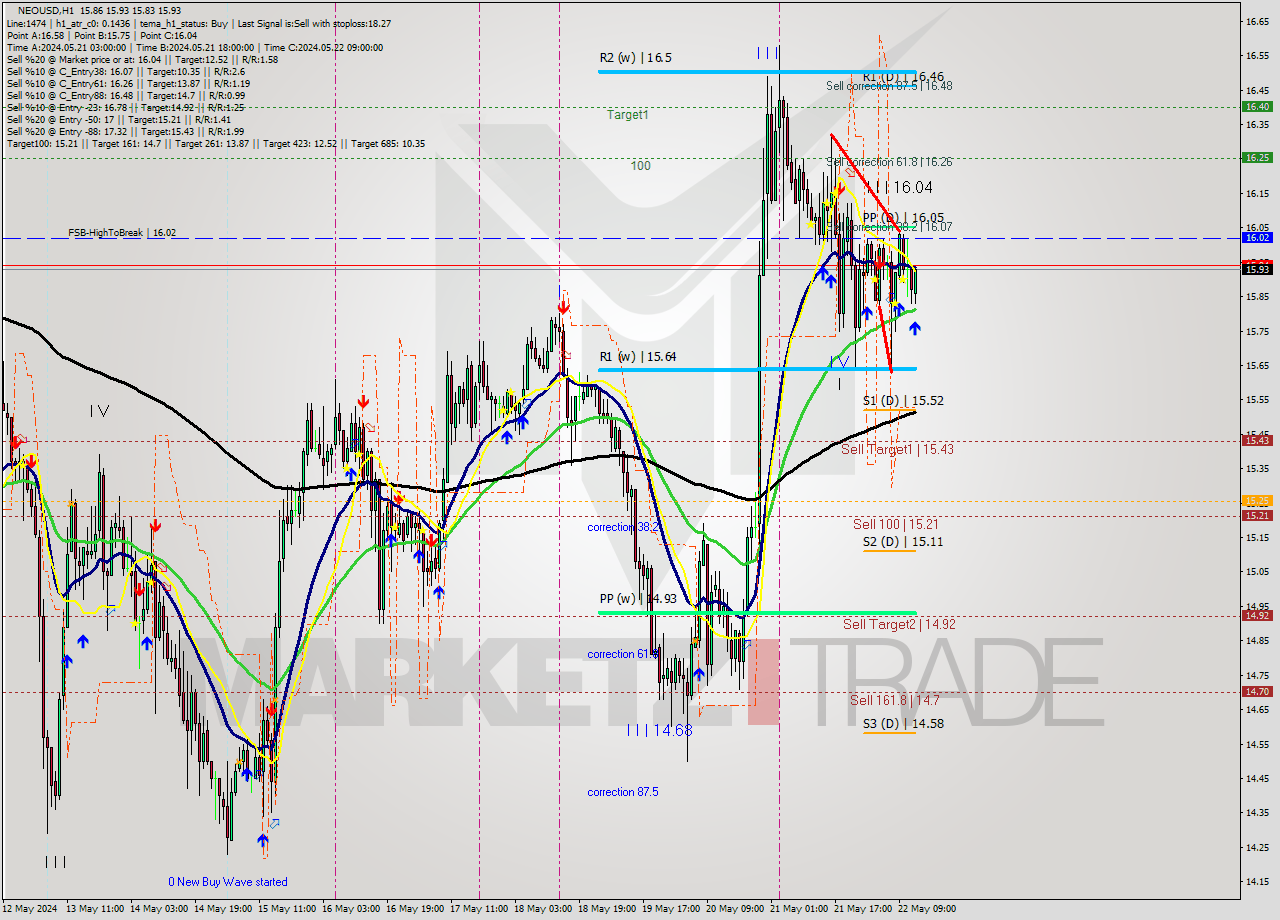Click the 'Sell Target1 | 15.43' label
Viewport: 1280px width, 920px height.
click(x=897, y=449)
